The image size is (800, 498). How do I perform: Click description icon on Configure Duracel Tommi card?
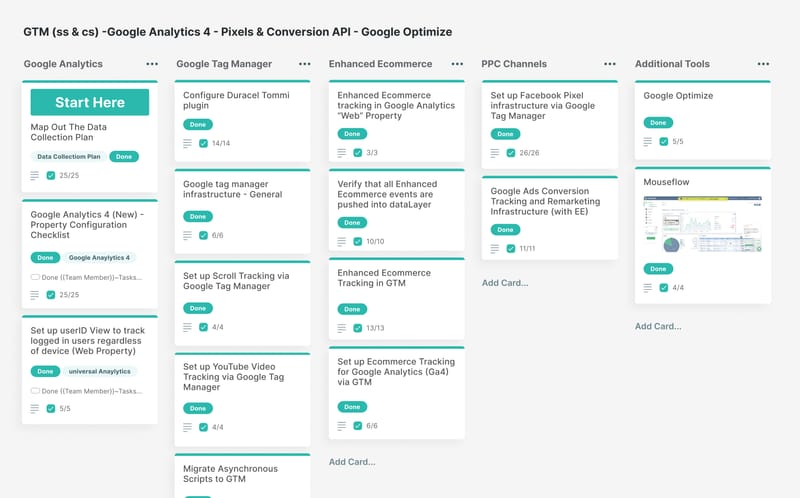(187, 143)
